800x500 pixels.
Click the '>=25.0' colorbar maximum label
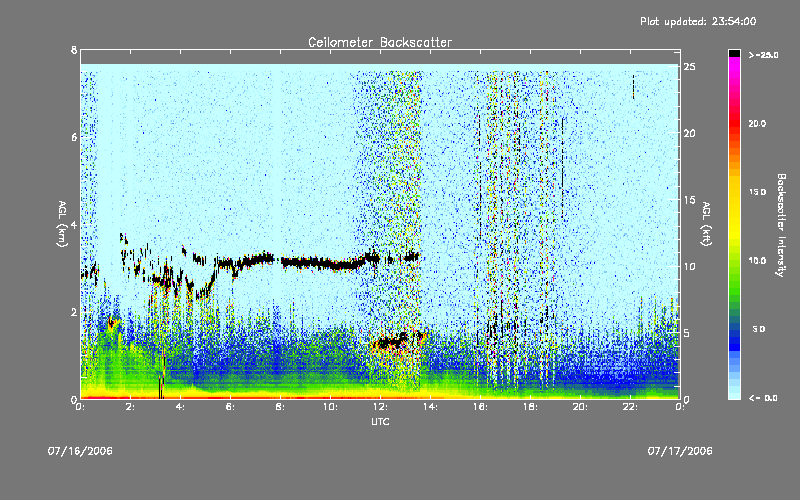coord(763,55)
